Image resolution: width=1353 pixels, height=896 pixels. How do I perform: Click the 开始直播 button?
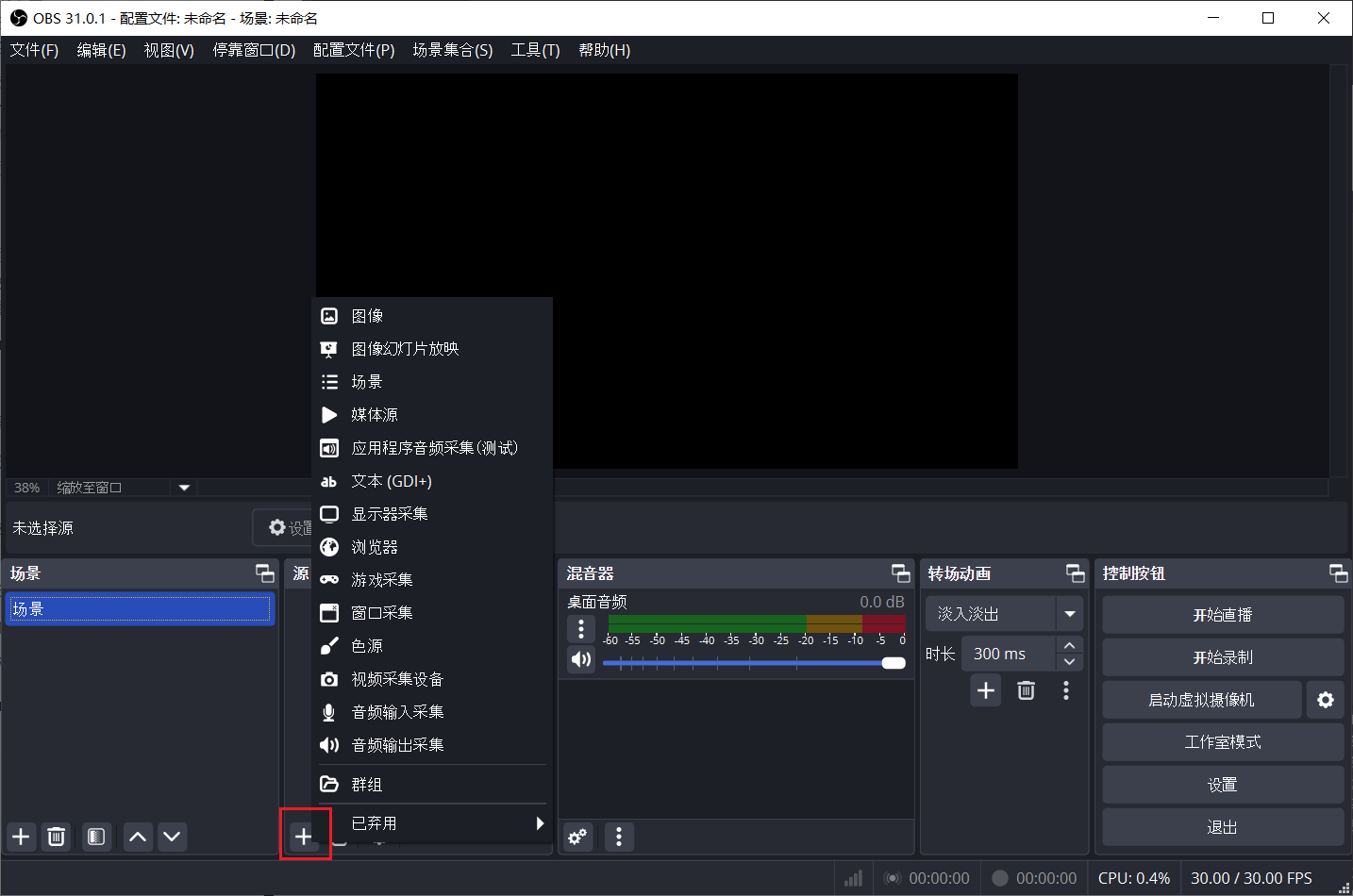coord(1223,615)
